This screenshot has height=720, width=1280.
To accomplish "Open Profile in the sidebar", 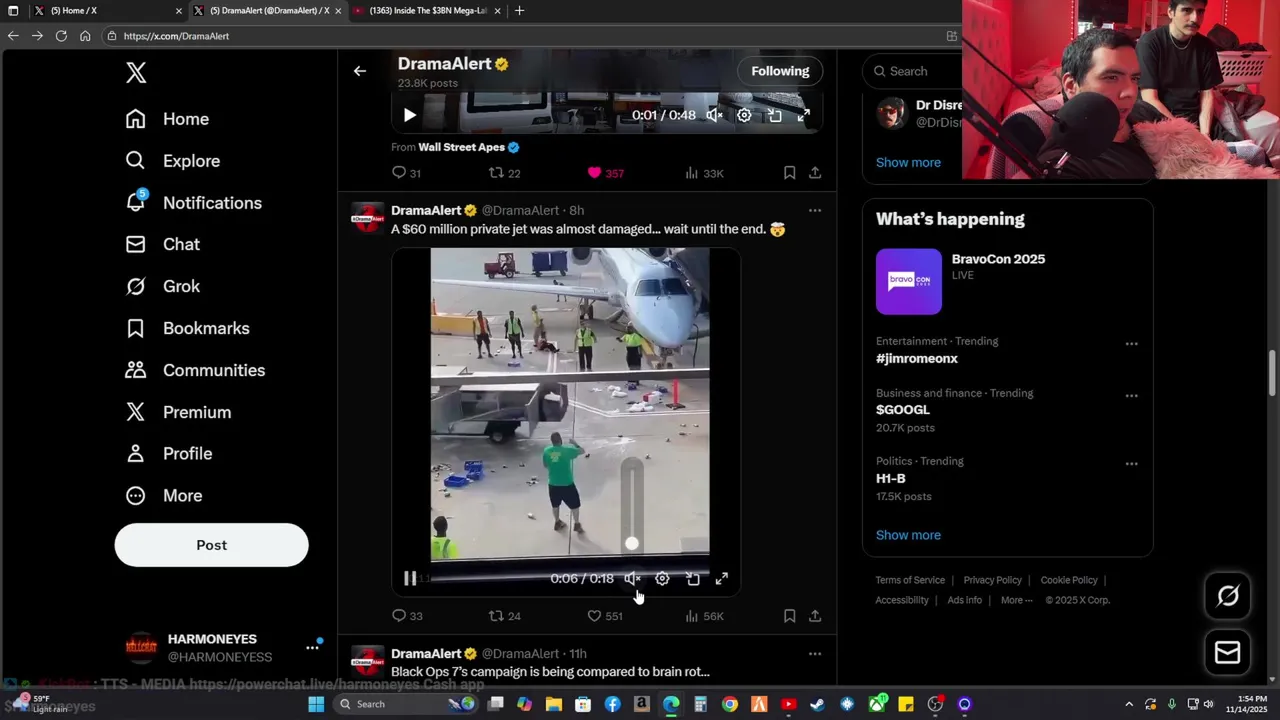I will pyautogui.click(x=168, y=453).
